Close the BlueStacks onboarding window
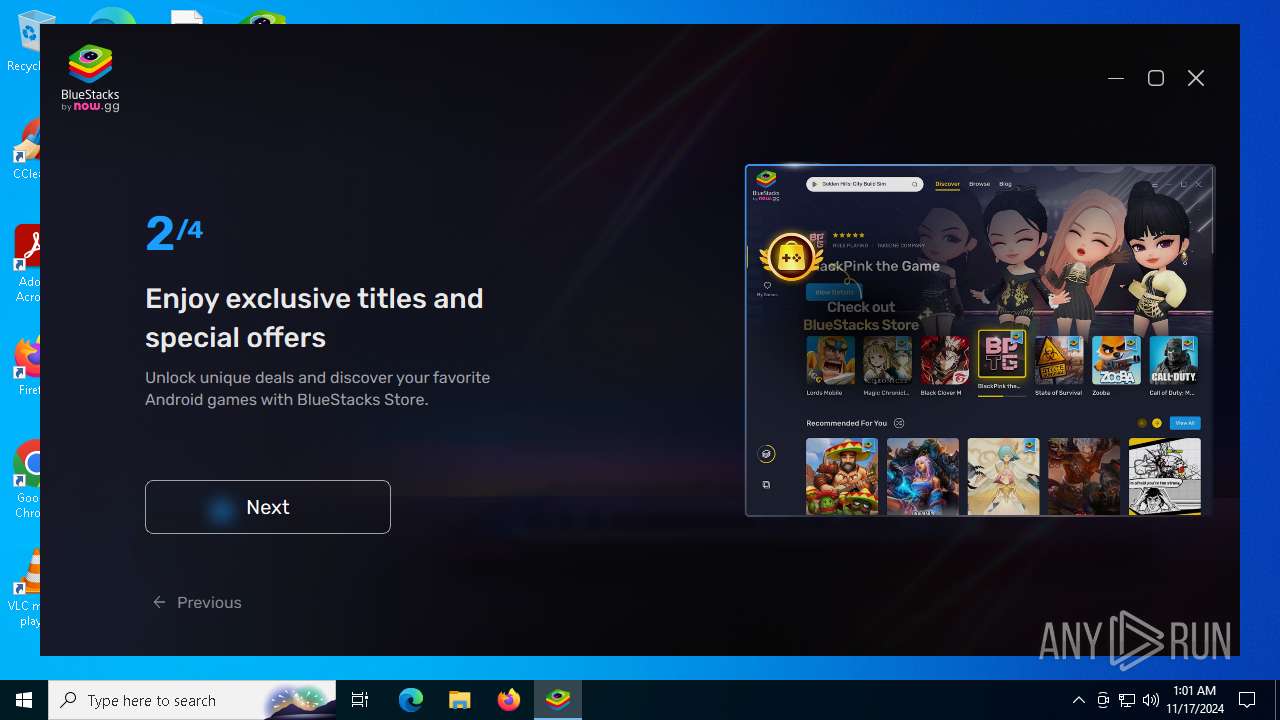 [1196, 78]
